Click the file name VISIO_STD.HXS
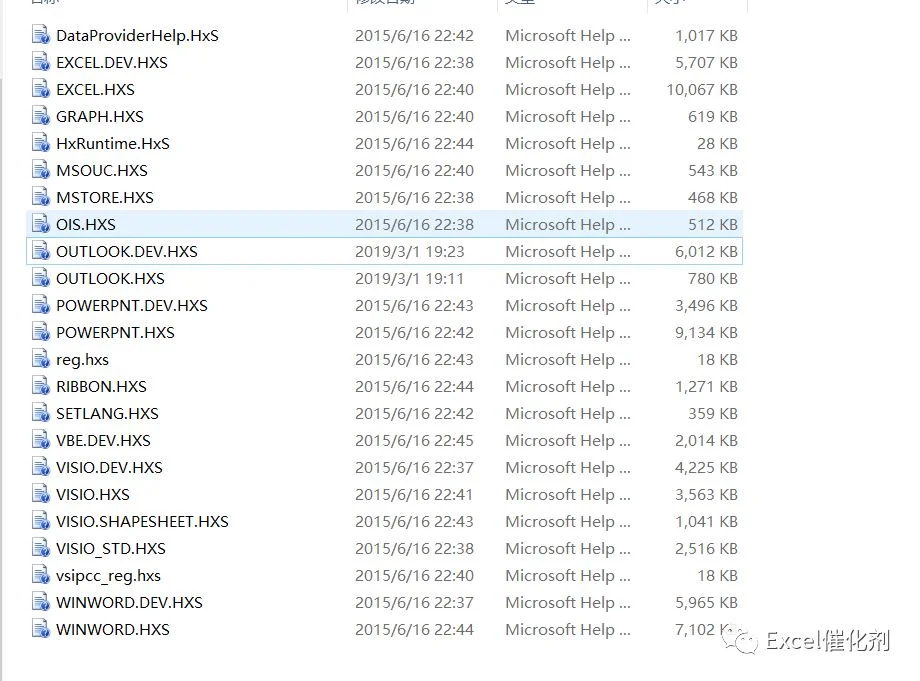Viewport: 920px width, 681px height. pyautogui.click(x=111, y=548)
